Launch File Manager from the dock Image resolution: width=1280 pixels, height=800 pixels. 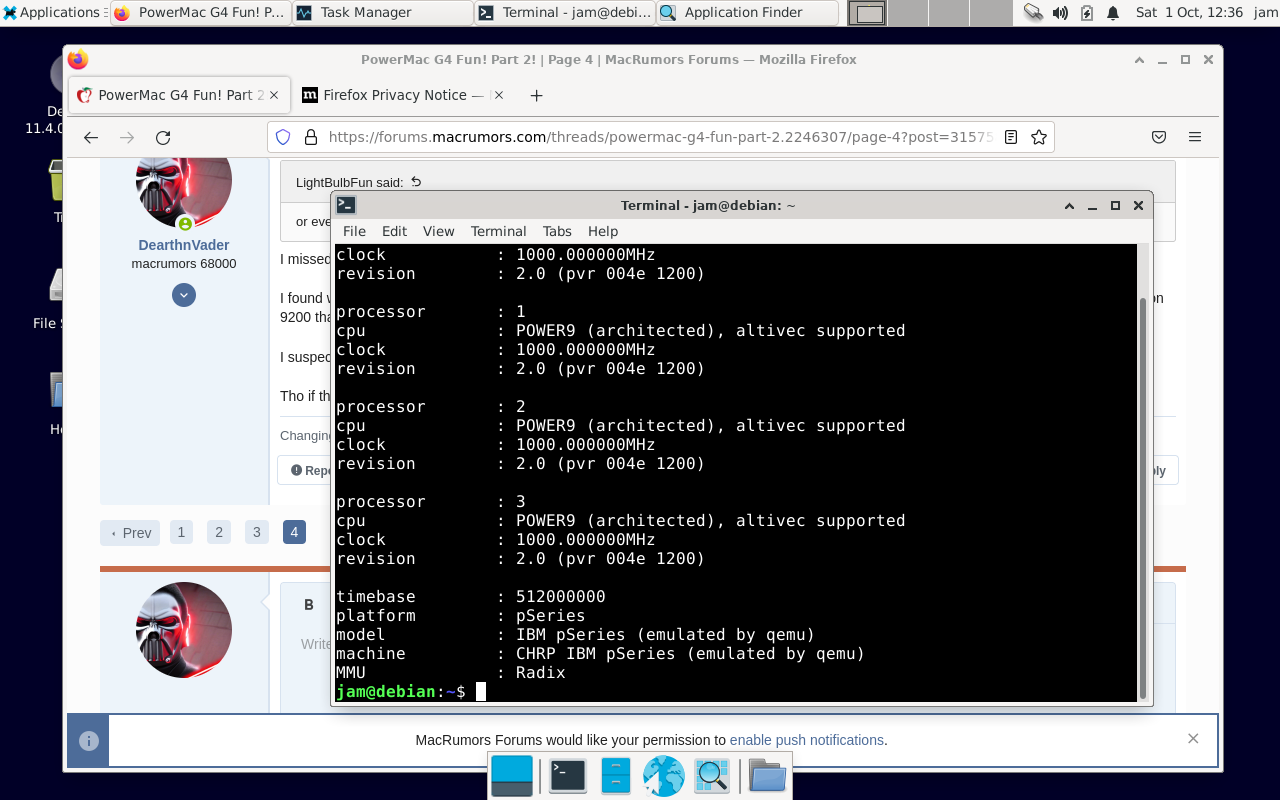(x=616, y=776)
